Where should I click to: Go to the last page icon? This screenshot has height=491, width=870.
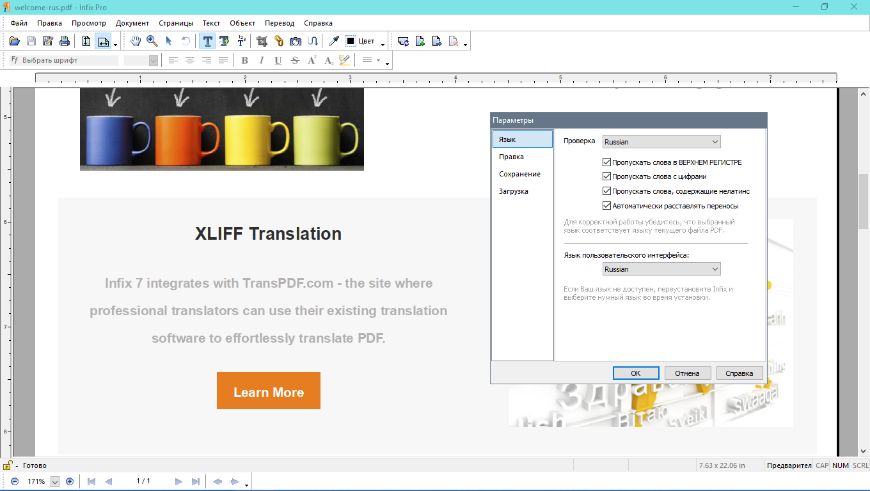pyautogui.click(x=195, y=481)
